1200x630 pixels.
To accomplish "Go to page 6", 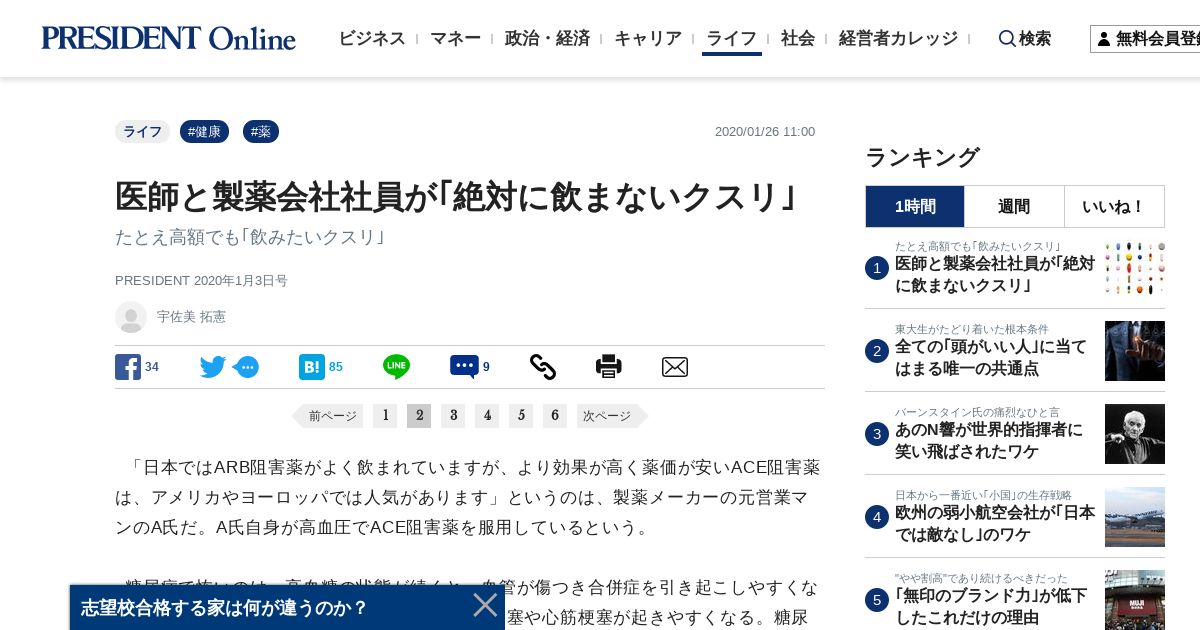I will click(x=555, y=416).
